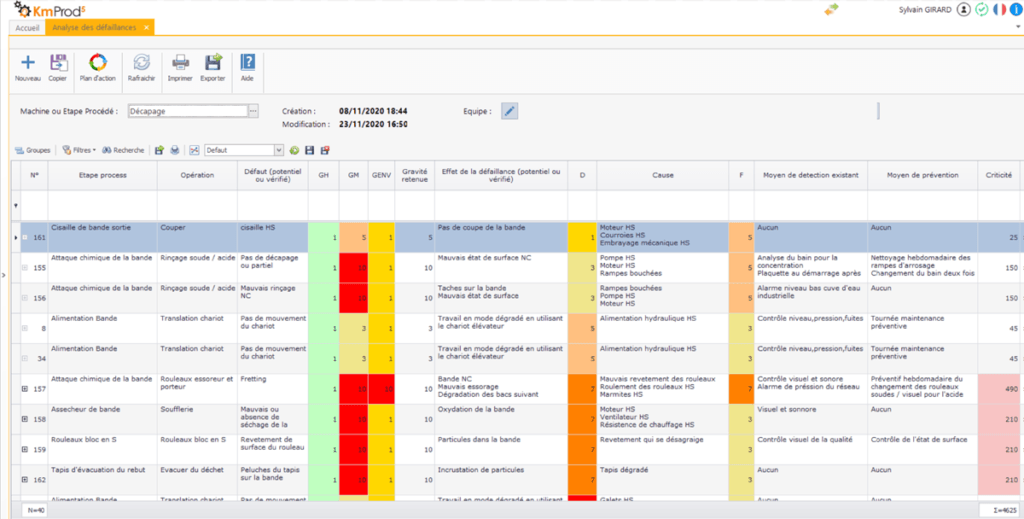Open the tab list arrow at right
Screen dimensions: 1024x519
(1018, 27)
